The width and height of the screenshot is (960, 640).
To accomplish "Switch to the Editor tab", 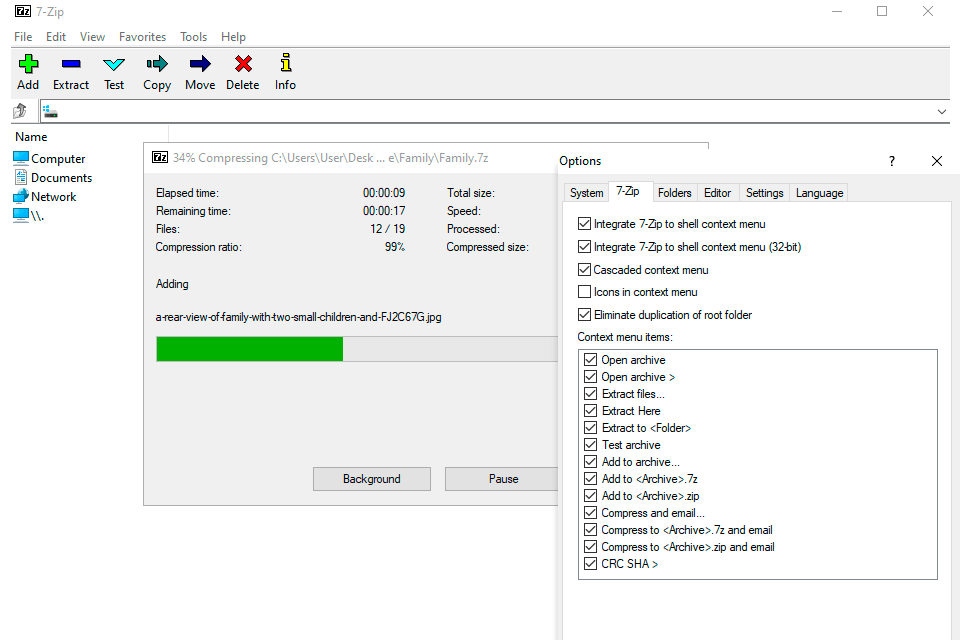I will (x=718, y=193).
